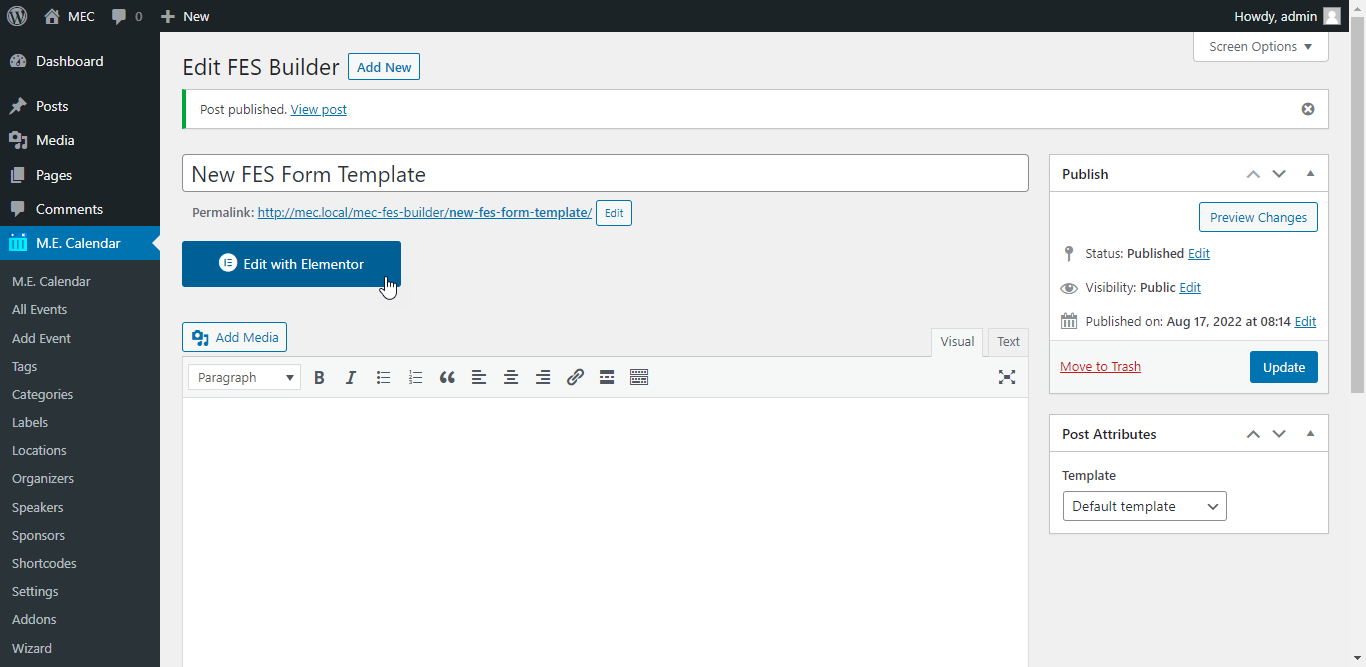Follow the View post link
The height and width of the screenshot is (667, 1366).
(318, 110)
